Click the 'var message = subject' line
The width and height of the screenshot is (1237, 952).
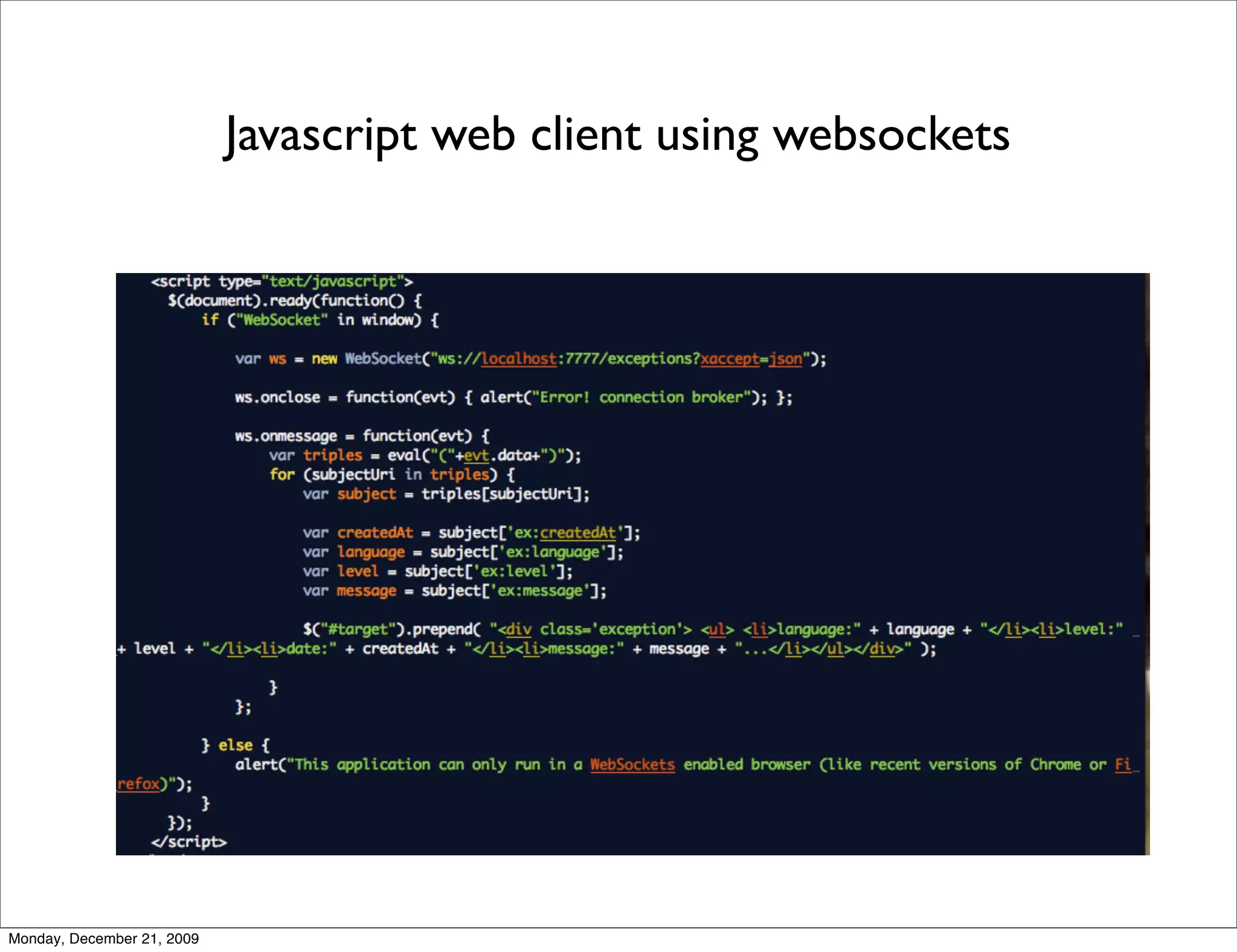tap(454, 591)
